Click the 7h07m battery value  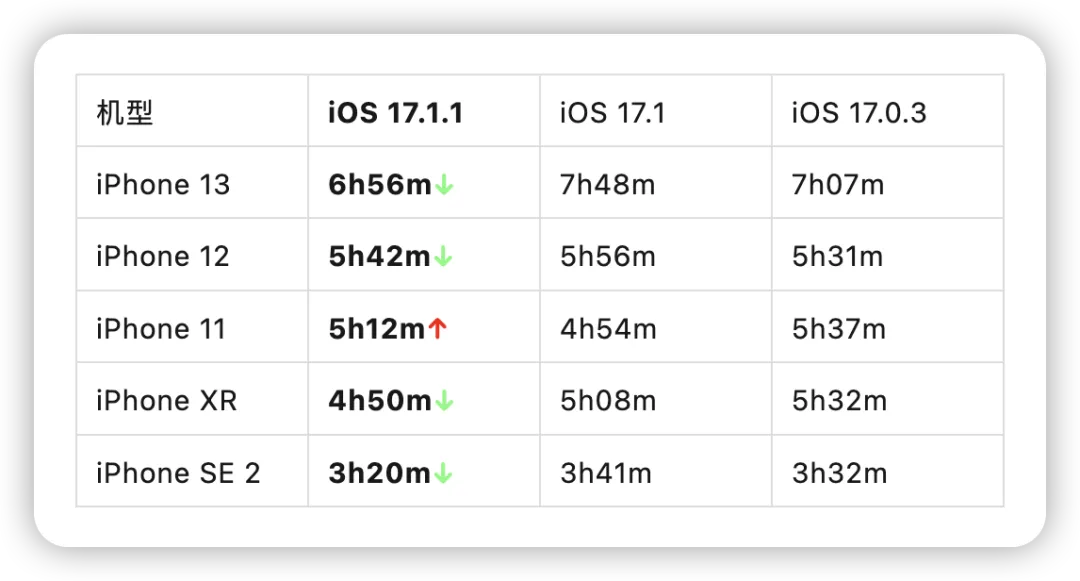(x=838, y=185)
